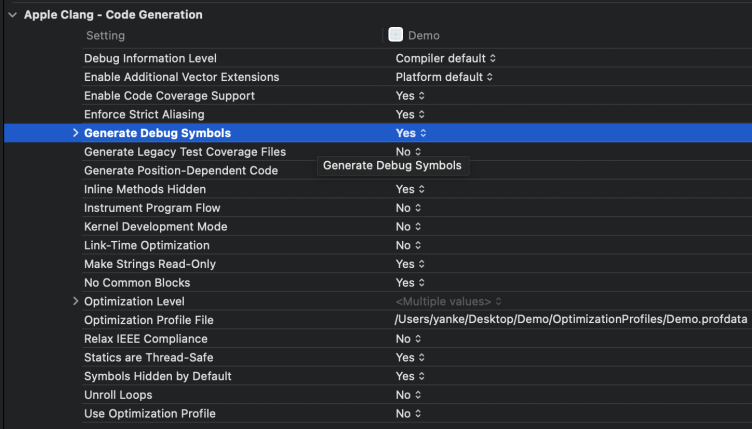Change Link-Time Optimization value
The image size is (752, 429).
click(408, 245)
